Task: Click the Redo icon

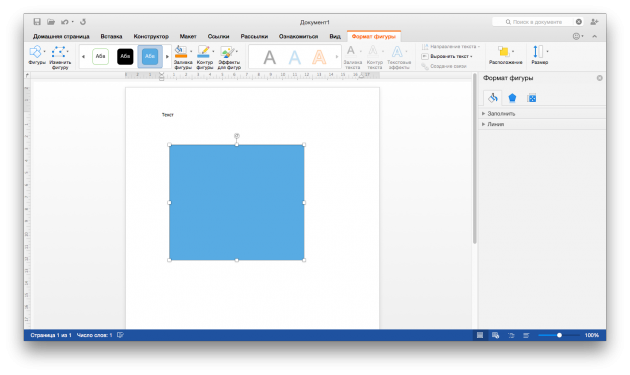Action: tap(83, 22)
